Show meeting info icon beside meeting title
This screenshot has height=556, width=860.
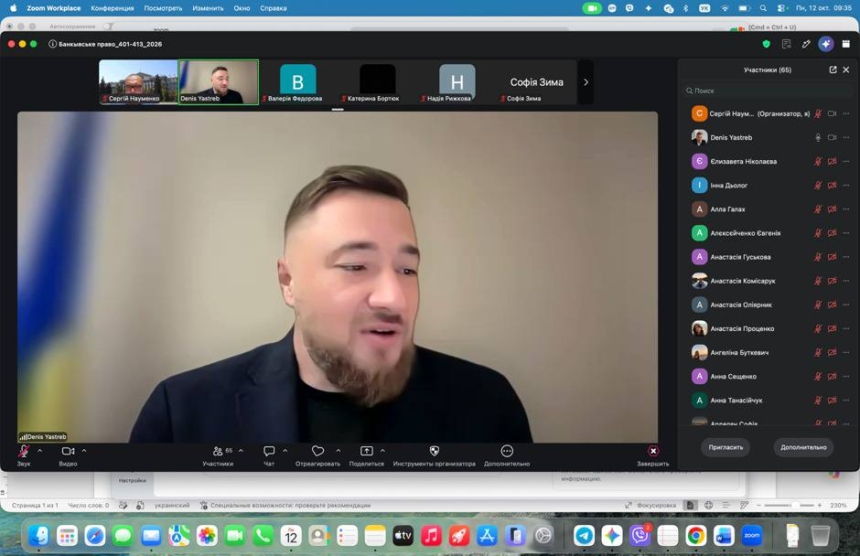[x=53, y=44]
